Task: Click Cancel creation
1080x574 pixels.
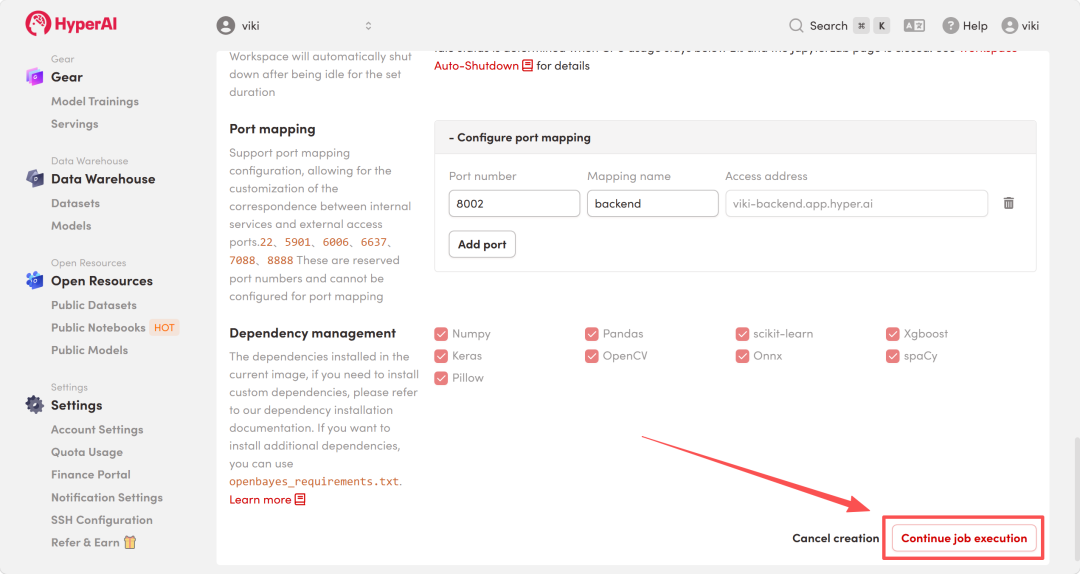Action: click(x=835, y=538)
